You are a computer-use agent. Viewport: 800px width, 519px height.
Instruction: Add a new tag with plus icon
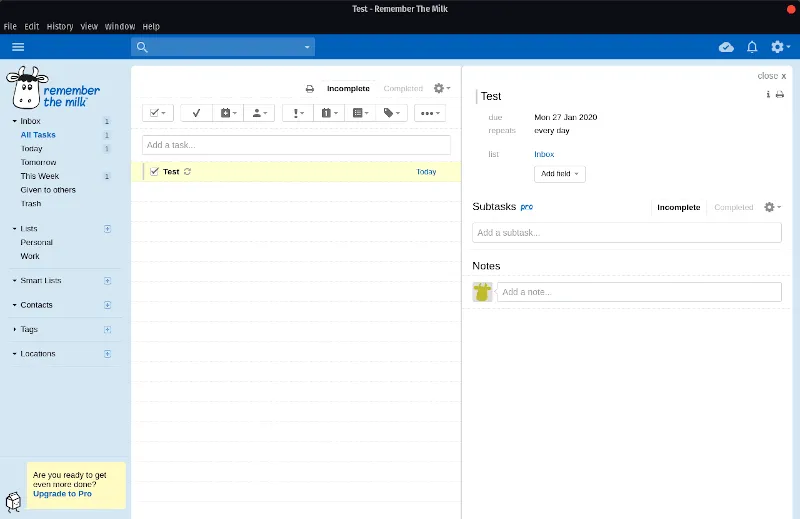(107, 330)
